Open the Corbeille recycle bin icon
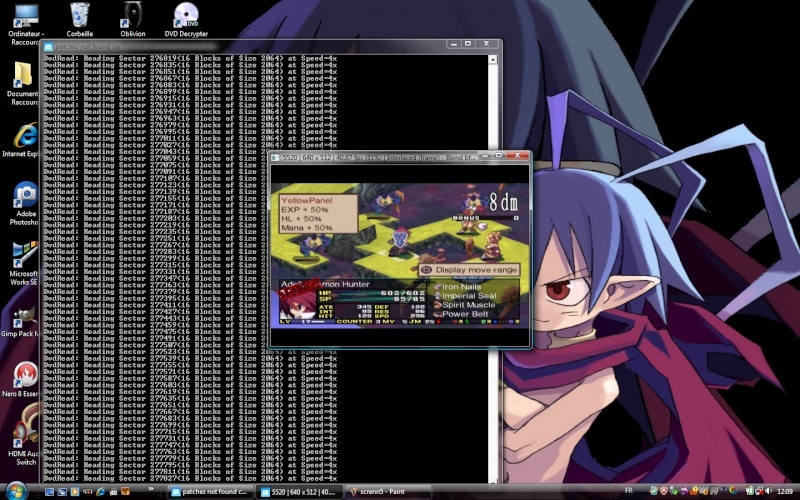This screenshot has width=800, height=500. point(79,20)
